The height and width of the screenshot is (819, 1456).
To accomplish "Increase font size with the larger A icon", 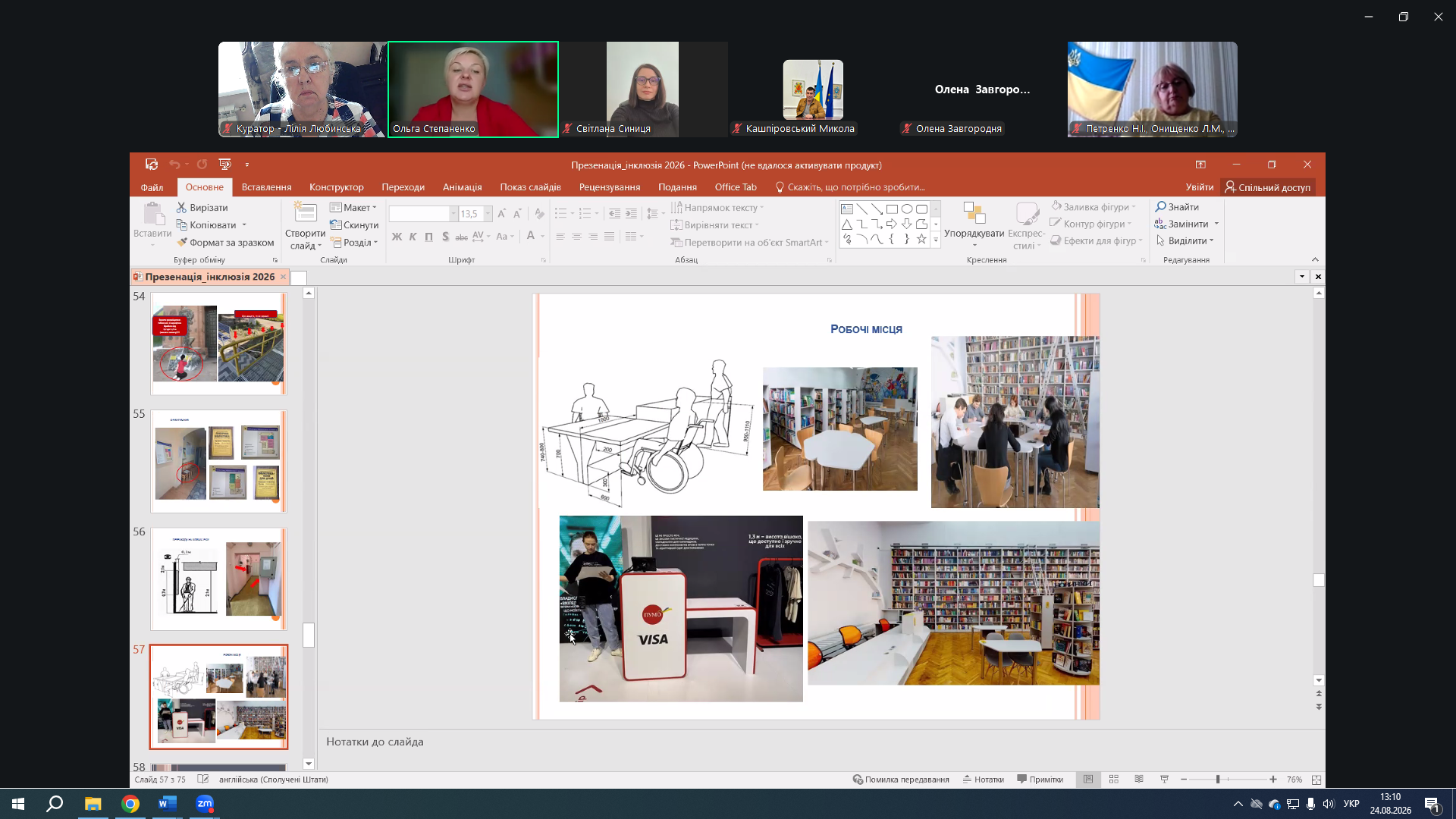I will pos(502,214).
